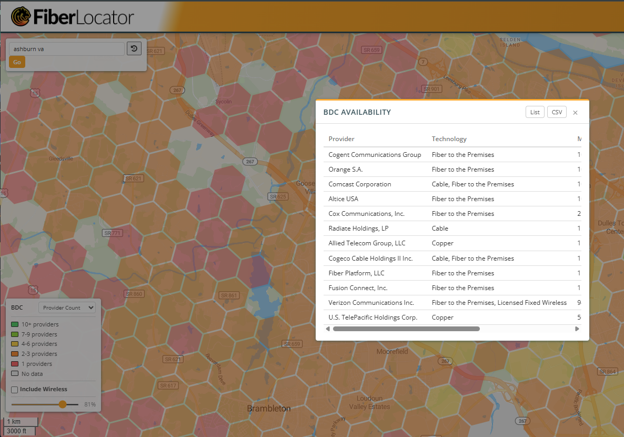Close the BDC Availability panel
The height and width of the screenshot is (437, 624).
[575, 113]
